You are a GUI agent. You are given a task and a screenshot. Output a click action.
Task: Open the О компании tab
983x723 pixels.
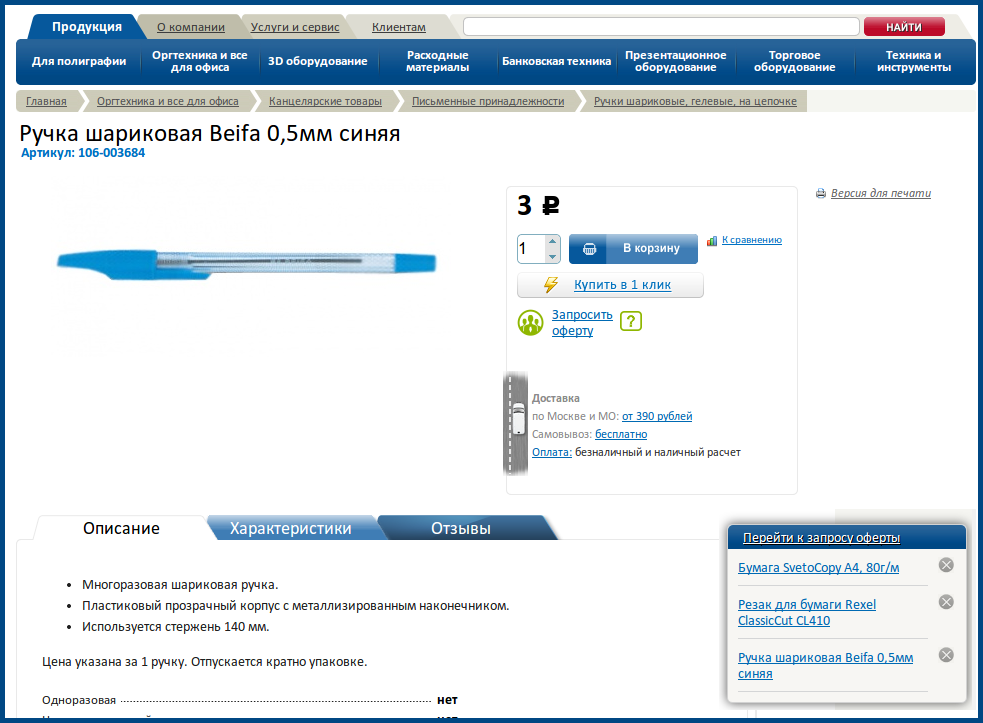(x=191, y=27)
